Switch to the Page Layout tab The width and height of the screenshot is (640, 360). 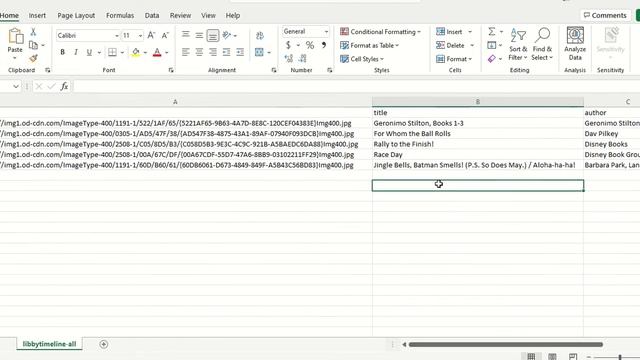point(76,16)
